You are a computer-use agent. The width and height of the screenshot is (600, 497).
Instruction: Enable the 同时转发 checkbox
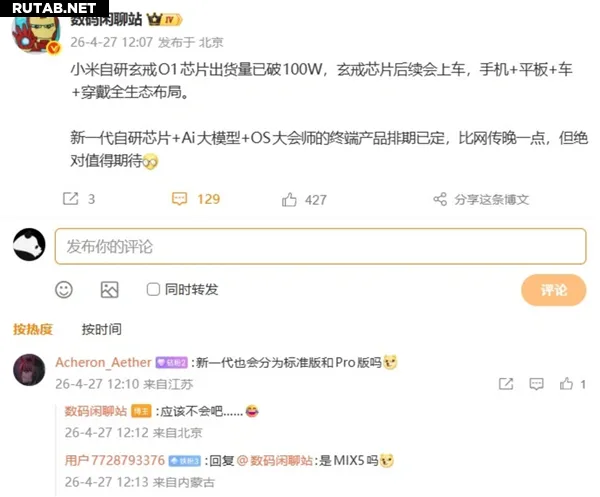click(x=153, y=289)
